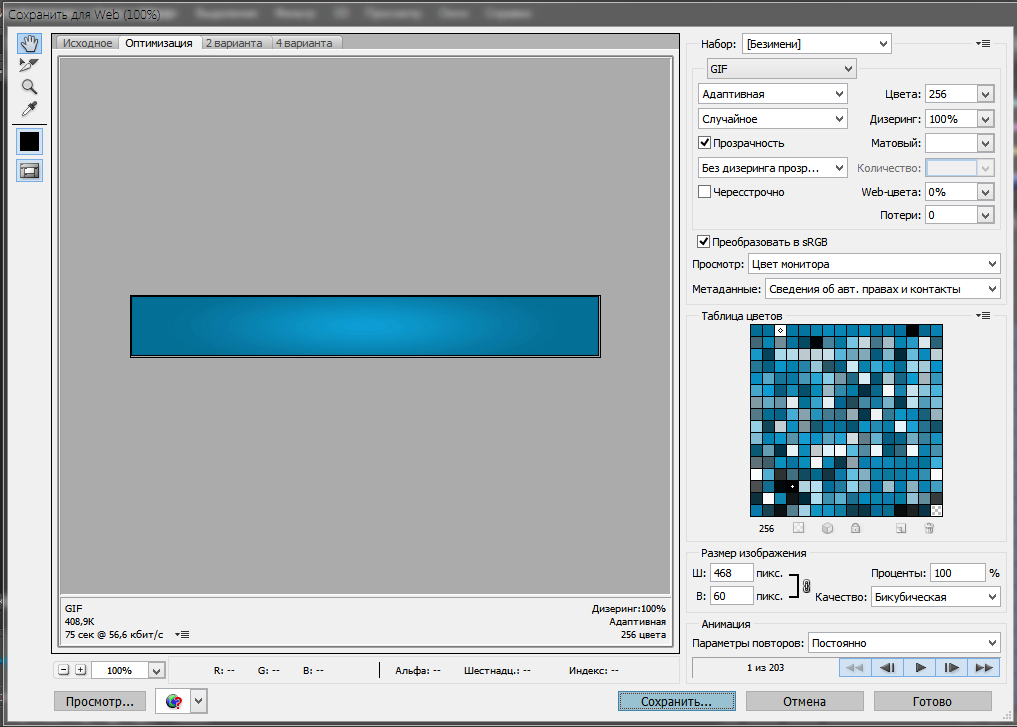Select the Hand tool

coord(29,43)
